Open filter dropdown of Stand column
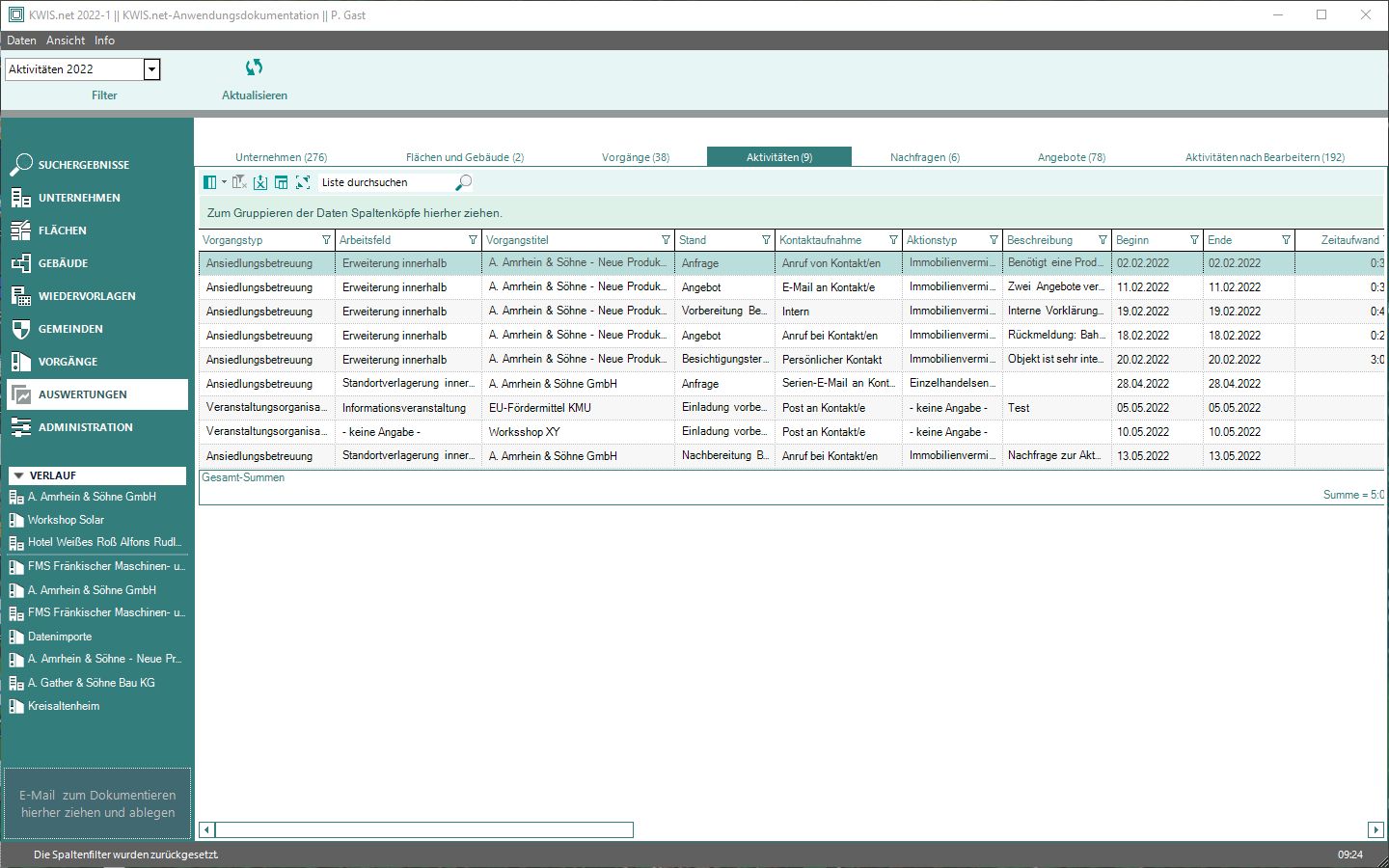The width and height of the screenshot is (1389, 868). click(766, 240)
